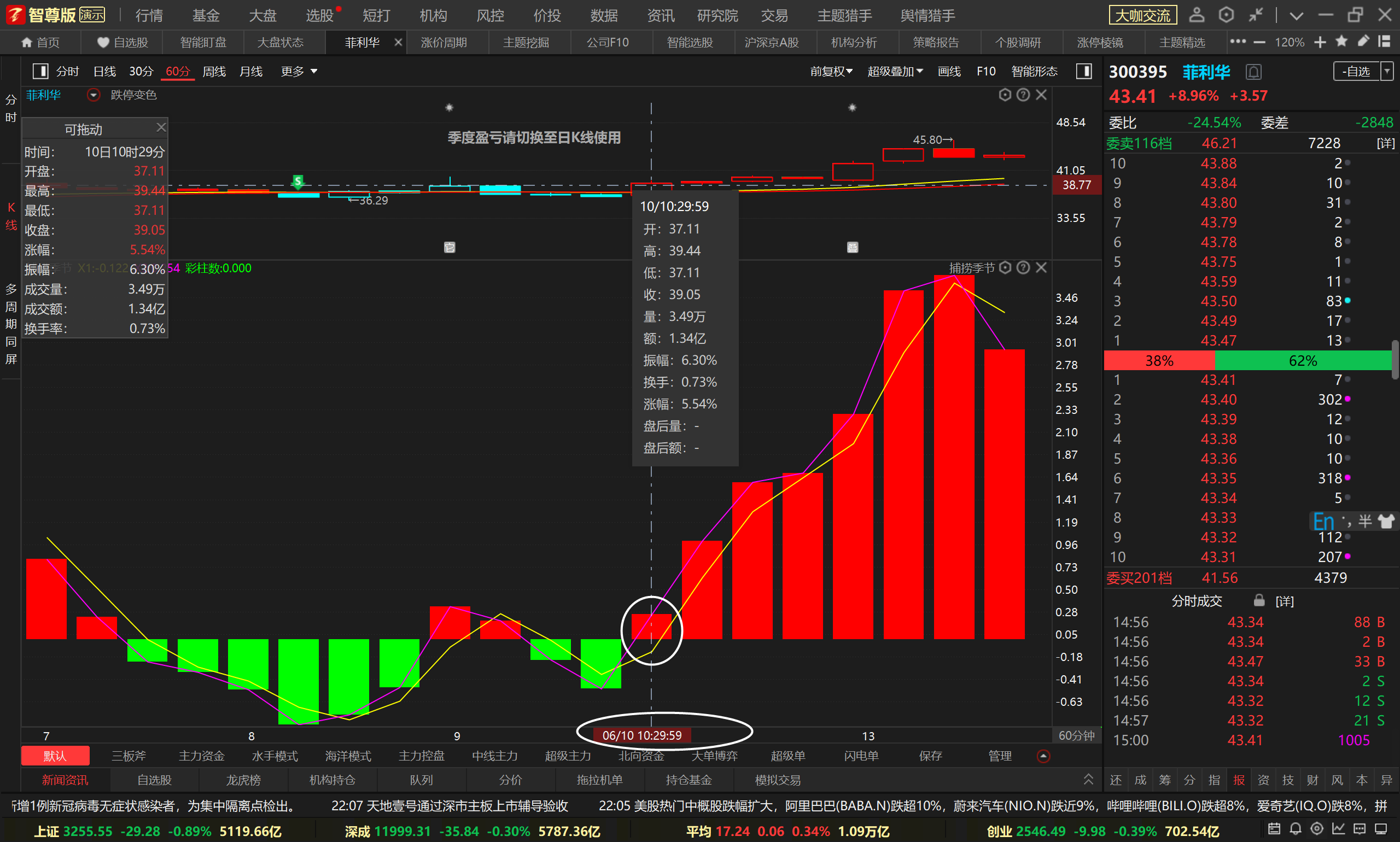Click the pencil edit icon in tab bar
This screenshot has width=1400, height=842.
[x=1363, y=42]
